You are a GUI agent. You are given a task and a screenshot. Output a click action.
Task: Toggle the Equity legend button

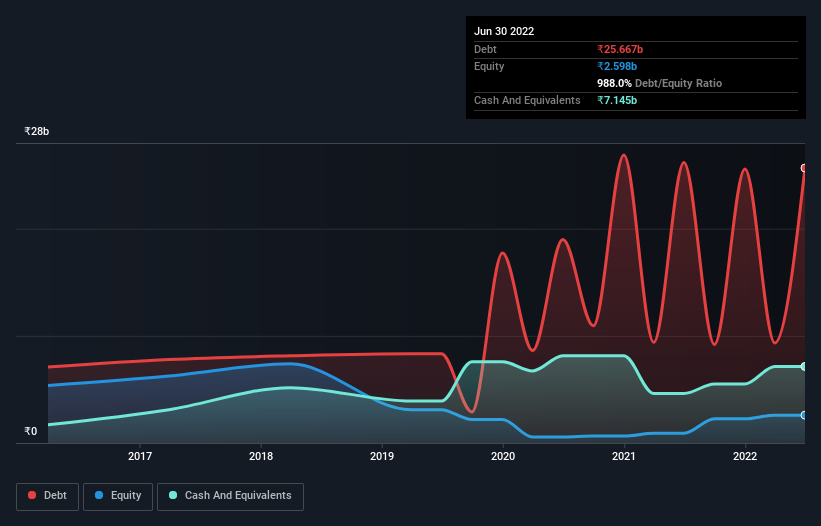coord(118,496)
